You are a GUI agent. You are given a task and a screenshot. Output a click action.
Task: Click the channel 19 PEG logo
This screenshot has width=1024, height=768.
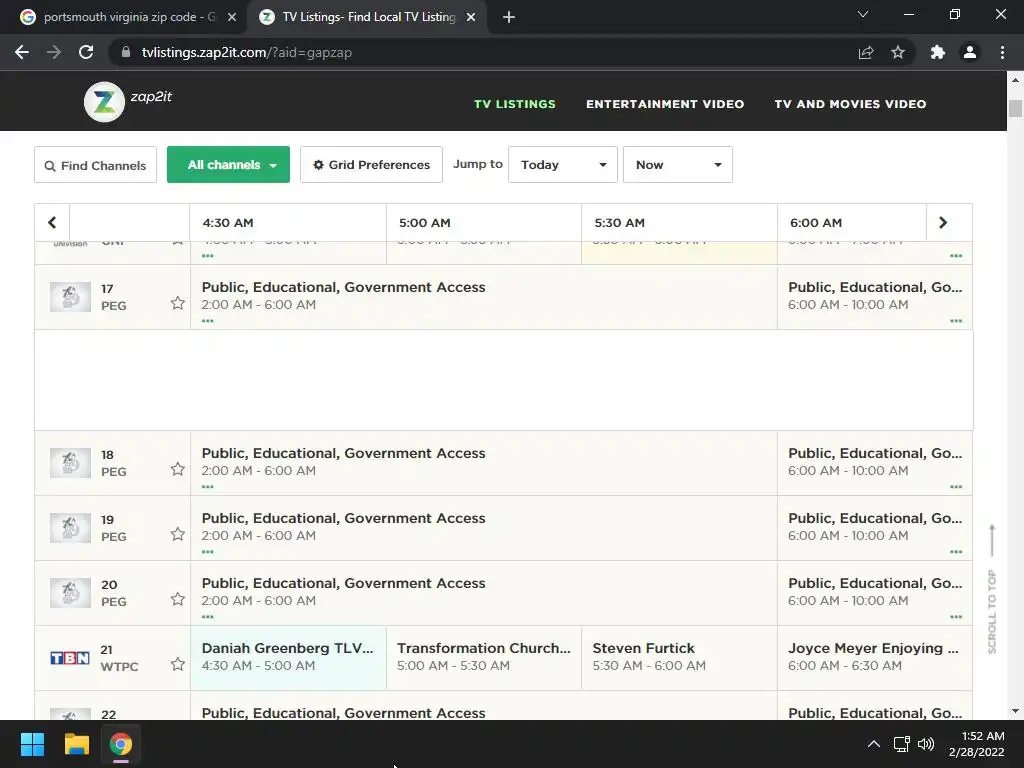click(x=71, y=528)
